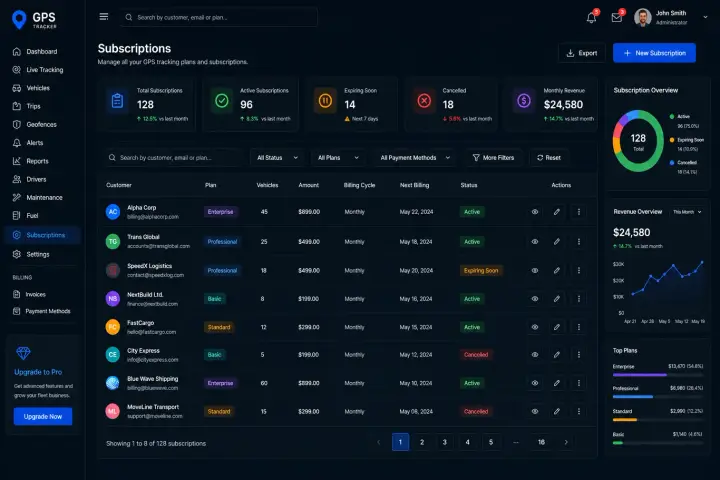720x480 pixels.
Task: Edit the City Express subscription
Action: 557,355
